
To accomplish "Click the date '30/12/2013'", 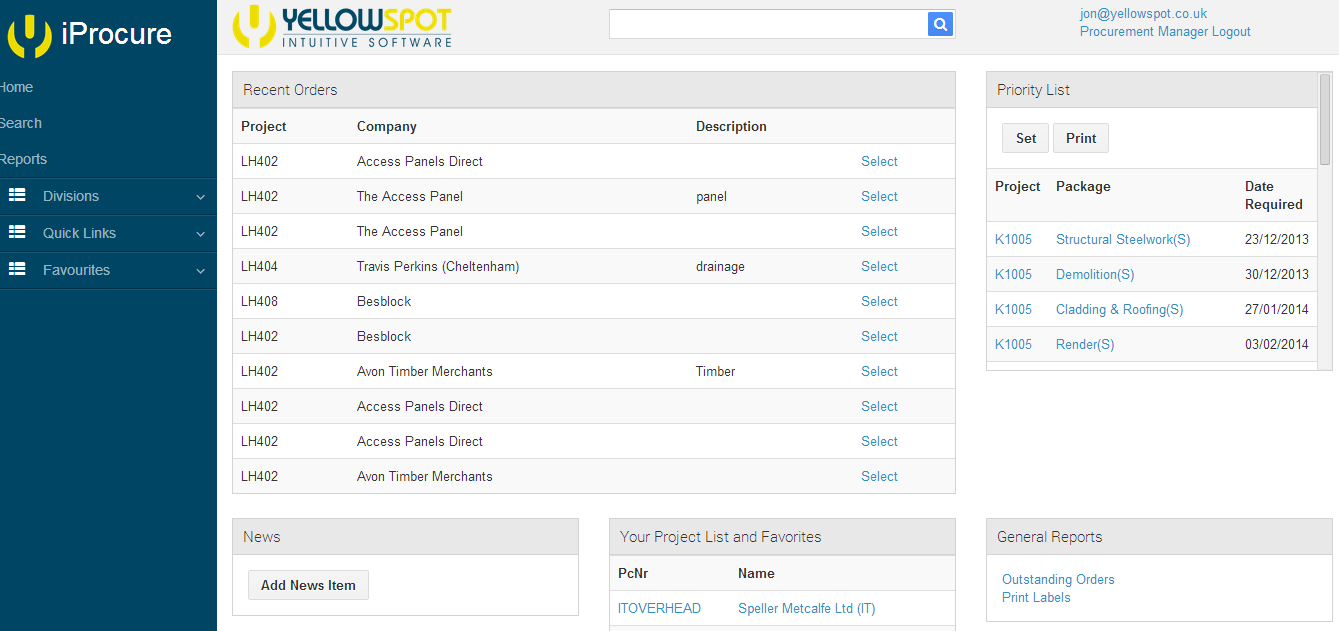I will pyautogui.click(x=1276, y=274).
